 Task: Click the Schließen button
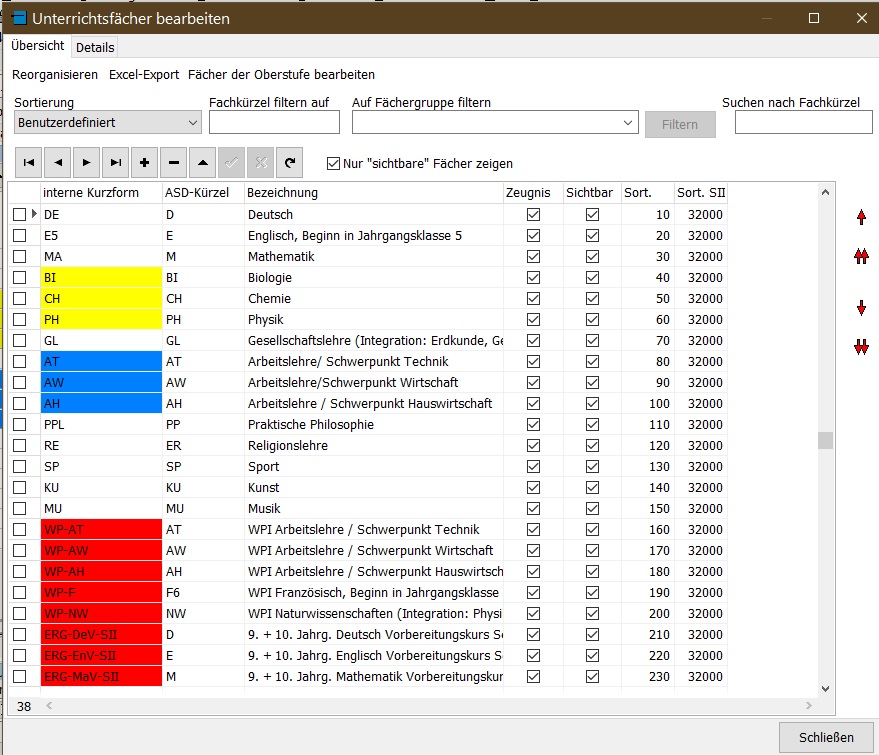(x=826, y=737)
